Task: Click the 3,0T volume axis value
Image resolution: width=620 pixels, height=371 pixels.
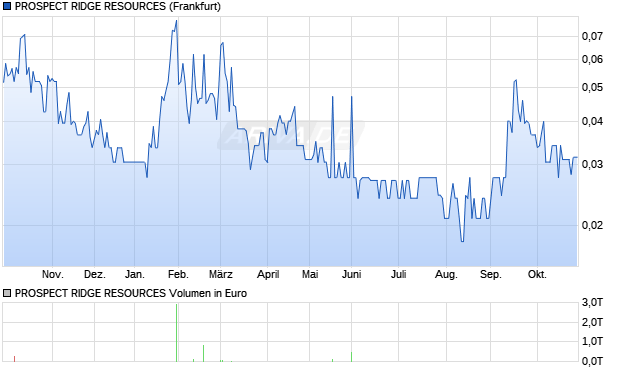Action: 592,303
